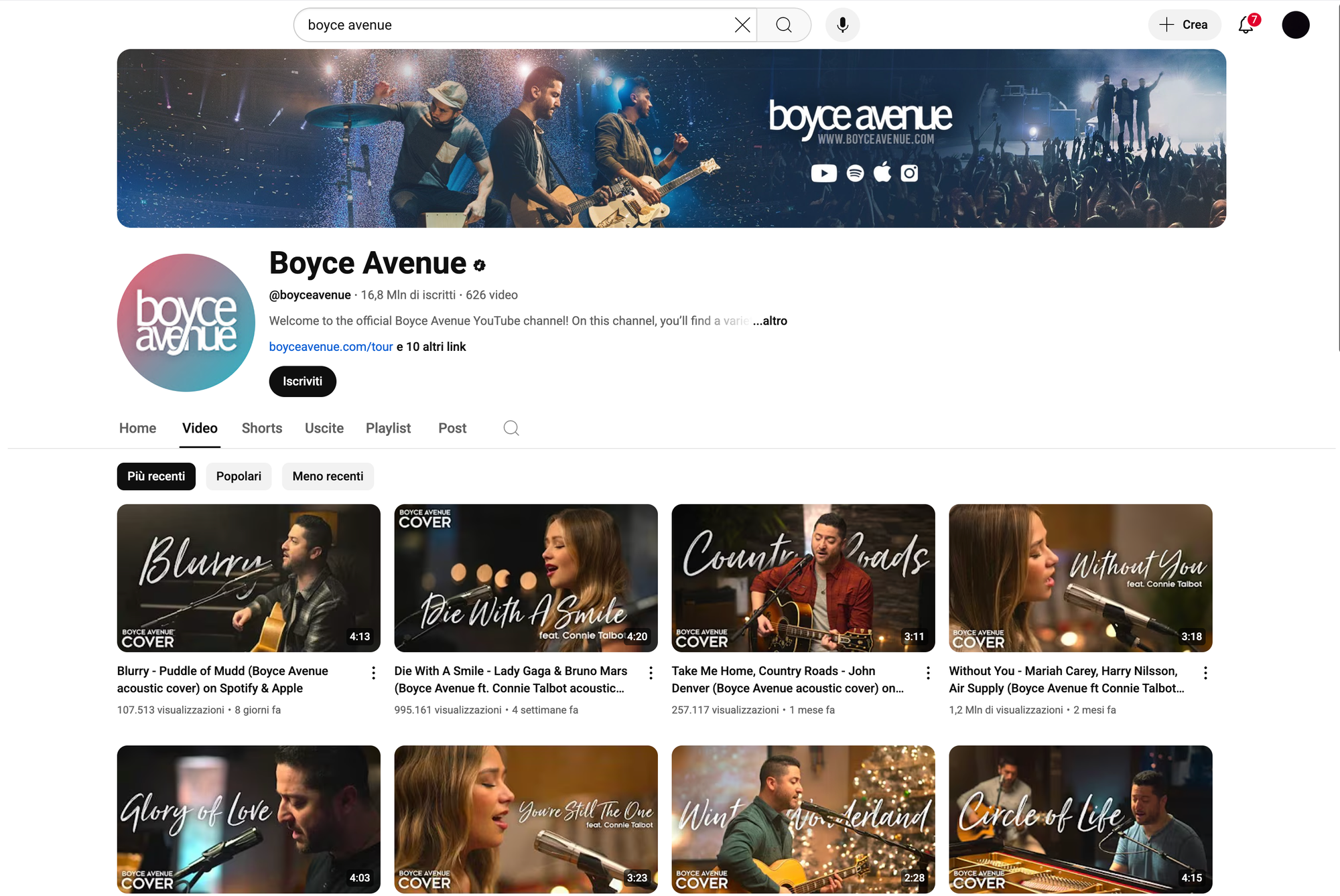Go to the Playlist tab

click(388, 428)
